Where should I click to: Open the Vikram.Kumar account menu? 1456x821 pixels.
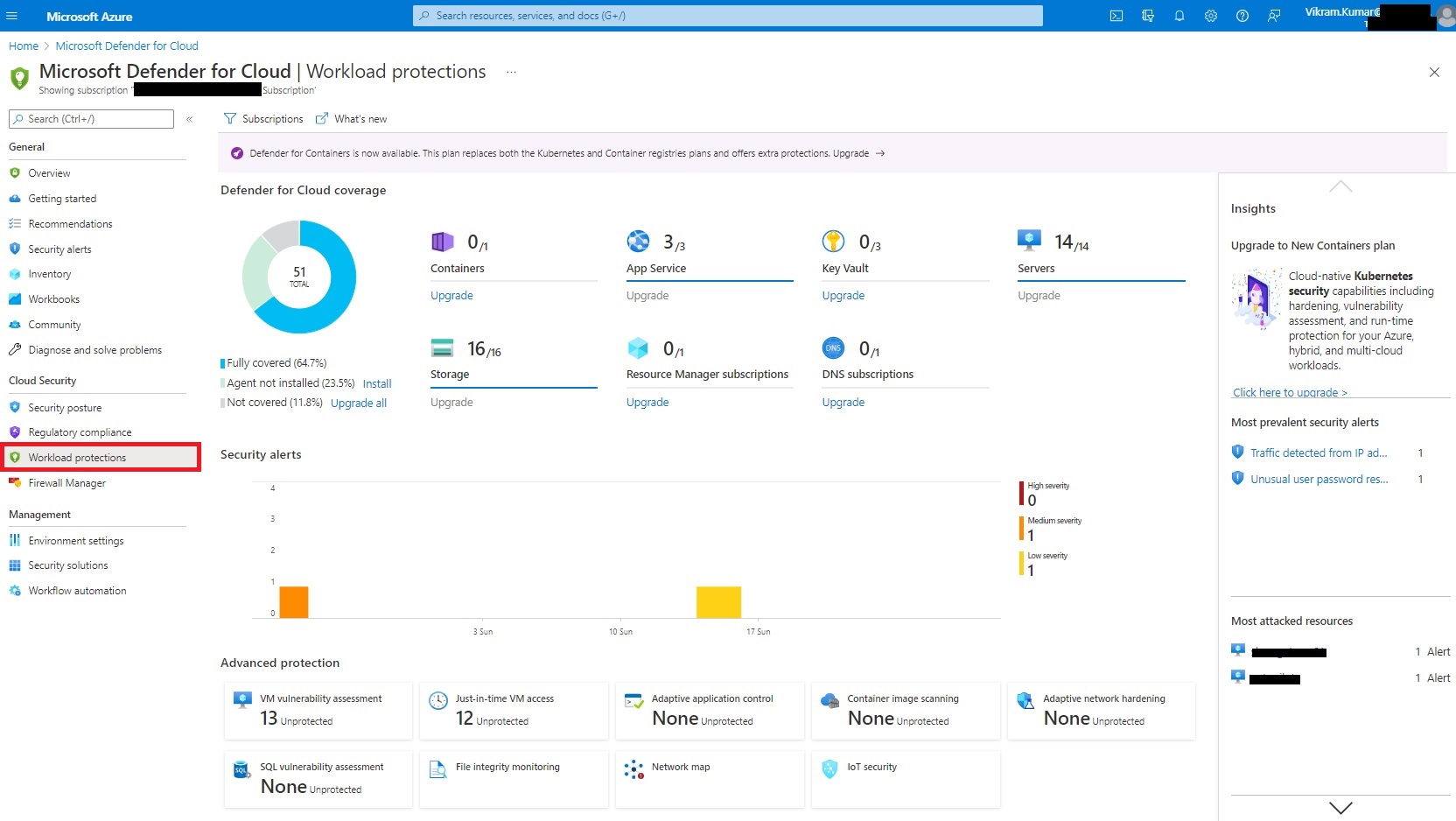(1378, 16)
